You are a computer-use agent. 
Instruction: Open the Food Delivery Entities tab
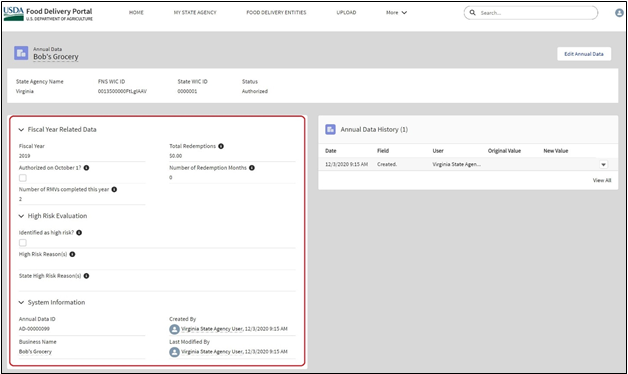276,13
